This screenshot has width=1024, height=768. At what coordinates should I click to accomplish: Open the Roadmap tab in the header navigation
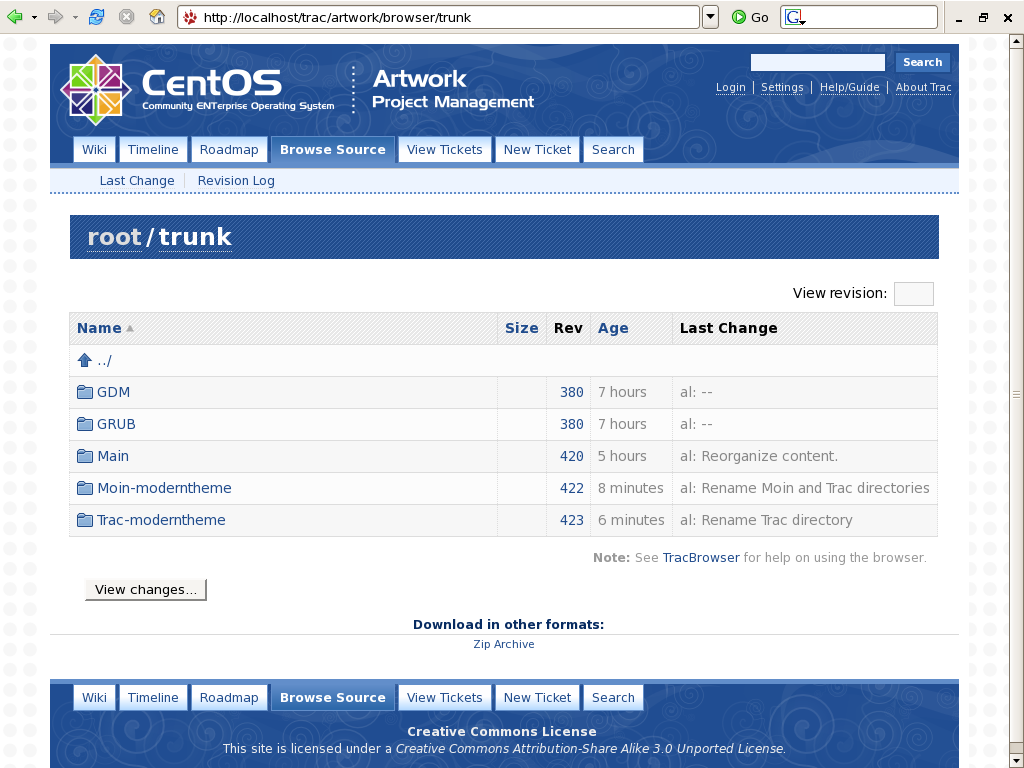point(229,150)
